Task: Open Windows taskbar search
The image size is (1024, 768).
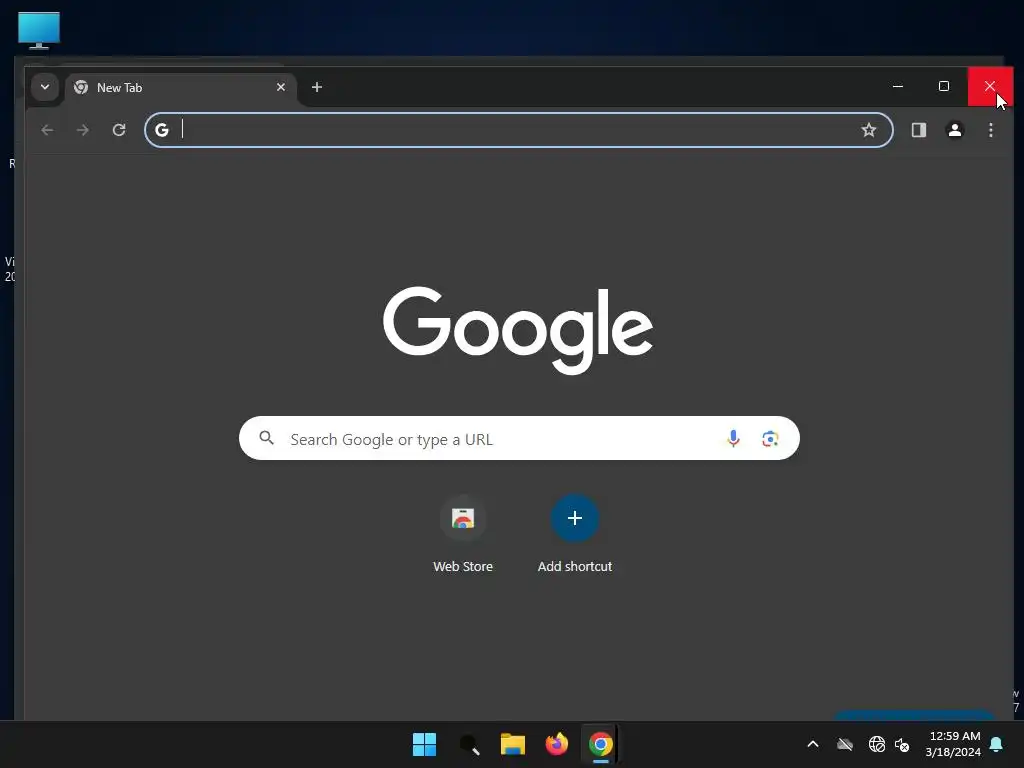Action: [x=469, y=744]
